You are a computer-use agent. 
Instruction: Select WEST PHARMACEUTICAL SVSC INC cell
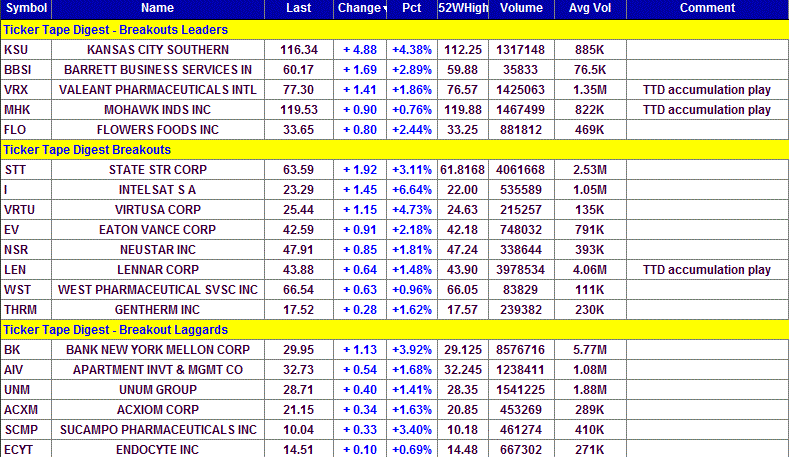(157, 290)
